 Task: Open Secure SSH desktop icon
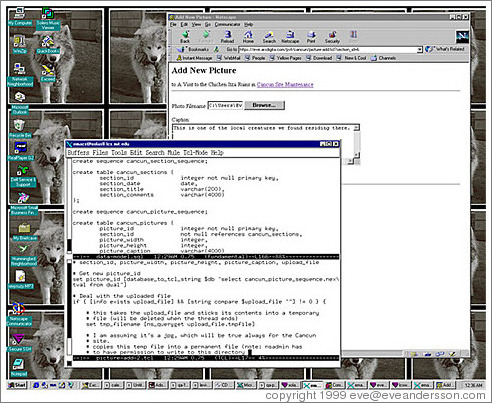[20, 343]
